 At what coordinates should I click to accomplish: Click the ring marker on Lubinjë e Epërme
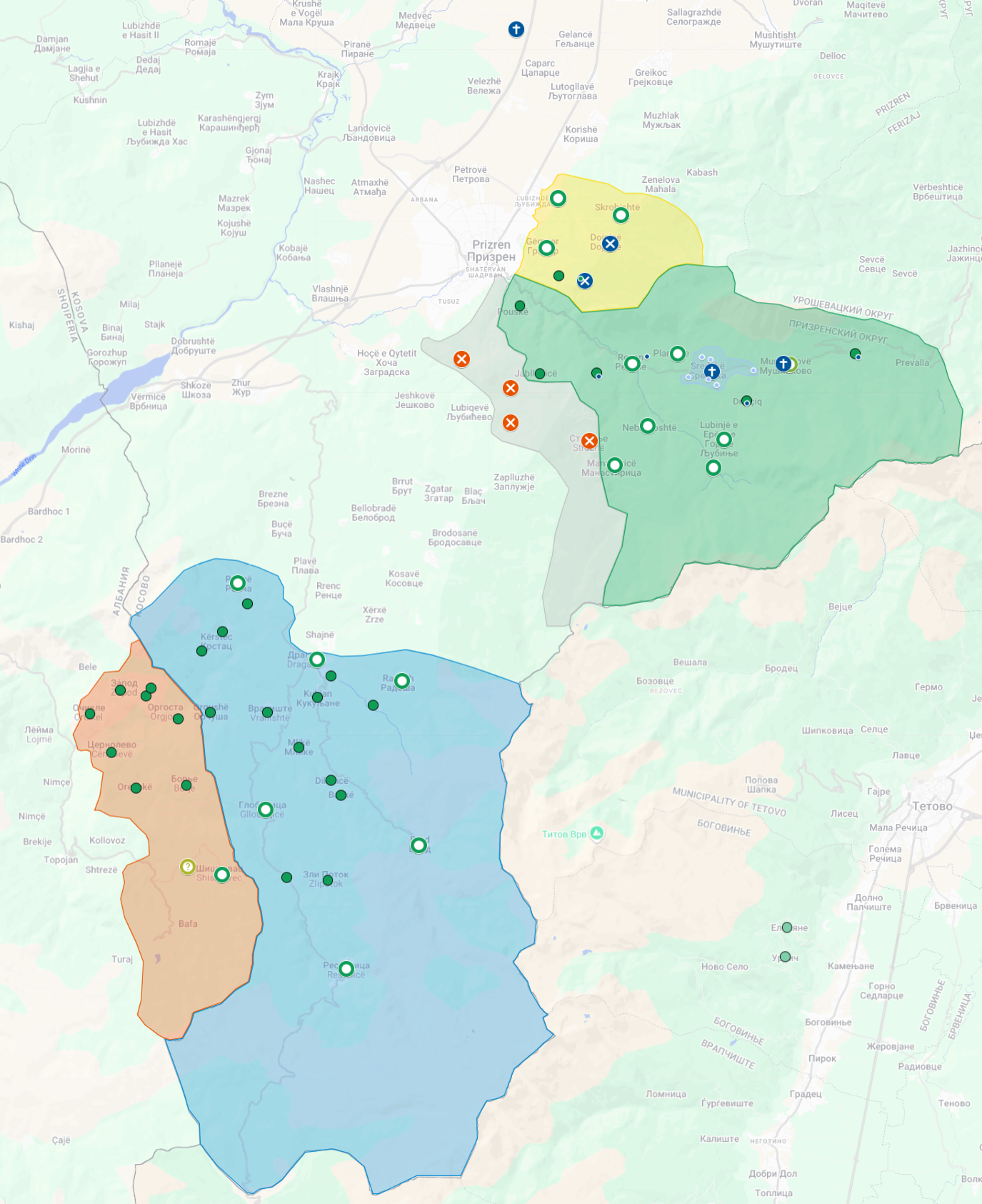tap(724, 439)
